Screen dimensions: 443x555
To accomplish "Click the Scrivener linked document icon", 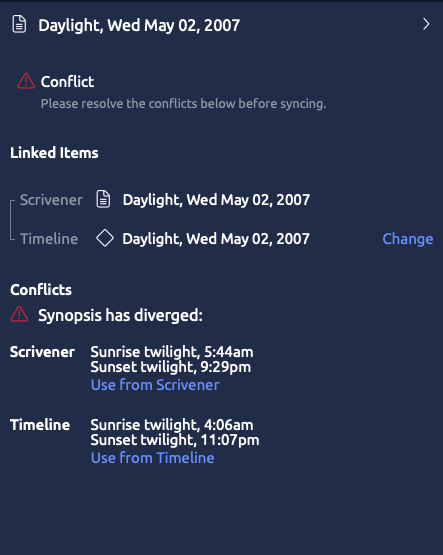I will pyautogui.click(x=103, y=199).
